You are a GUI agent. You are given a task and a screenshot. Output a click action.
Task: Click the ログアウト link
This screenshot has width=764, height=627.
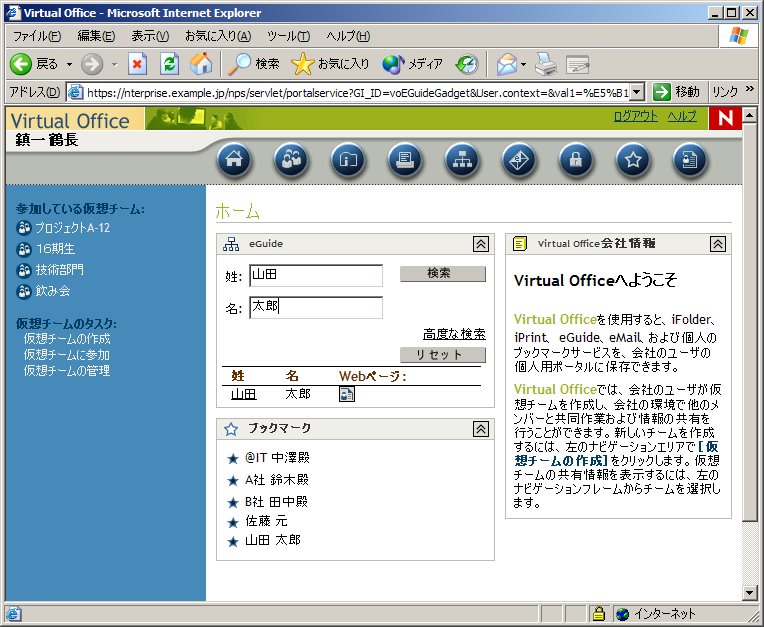pos(635,116)
